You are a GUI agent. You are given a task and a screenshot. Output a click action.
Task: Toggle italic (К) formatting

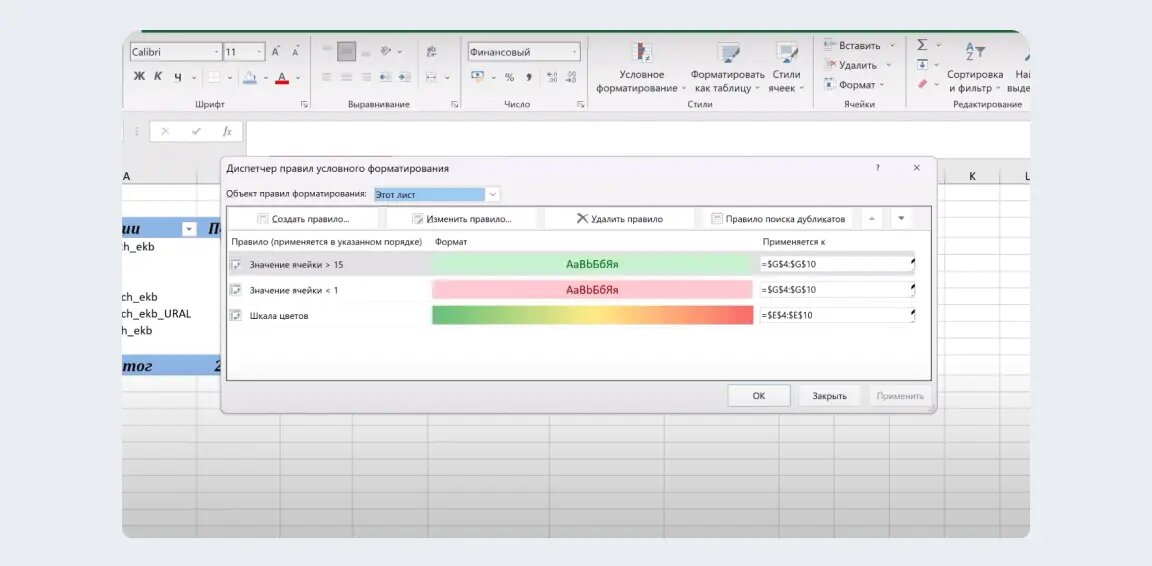coord(158,77)
